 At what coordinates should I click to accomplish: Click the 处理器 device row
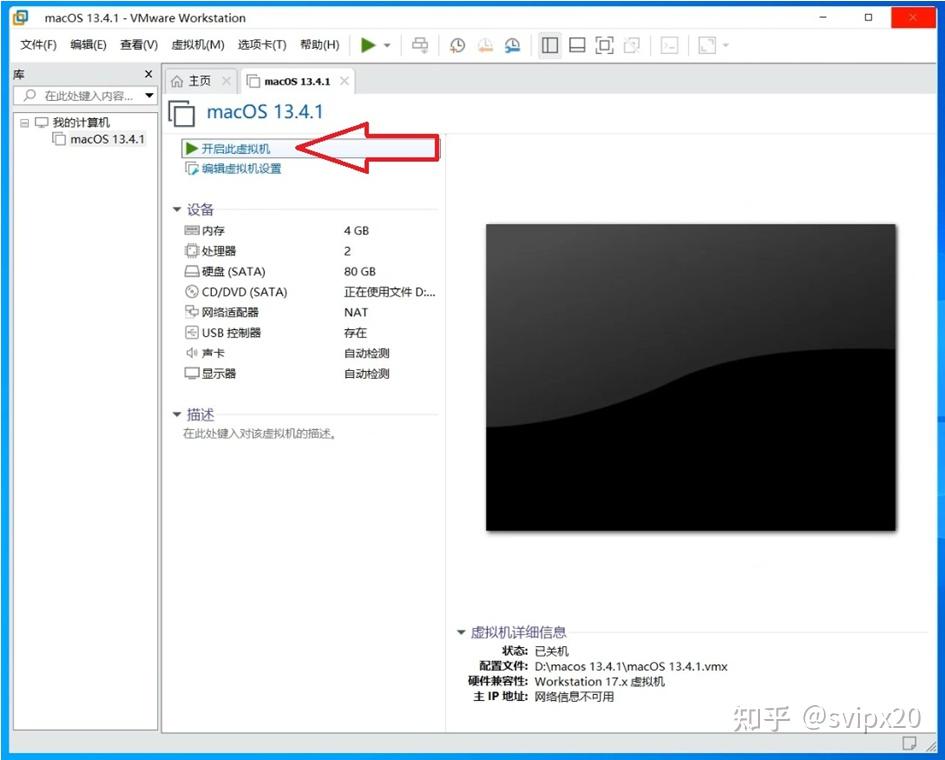tap(310, 251)
